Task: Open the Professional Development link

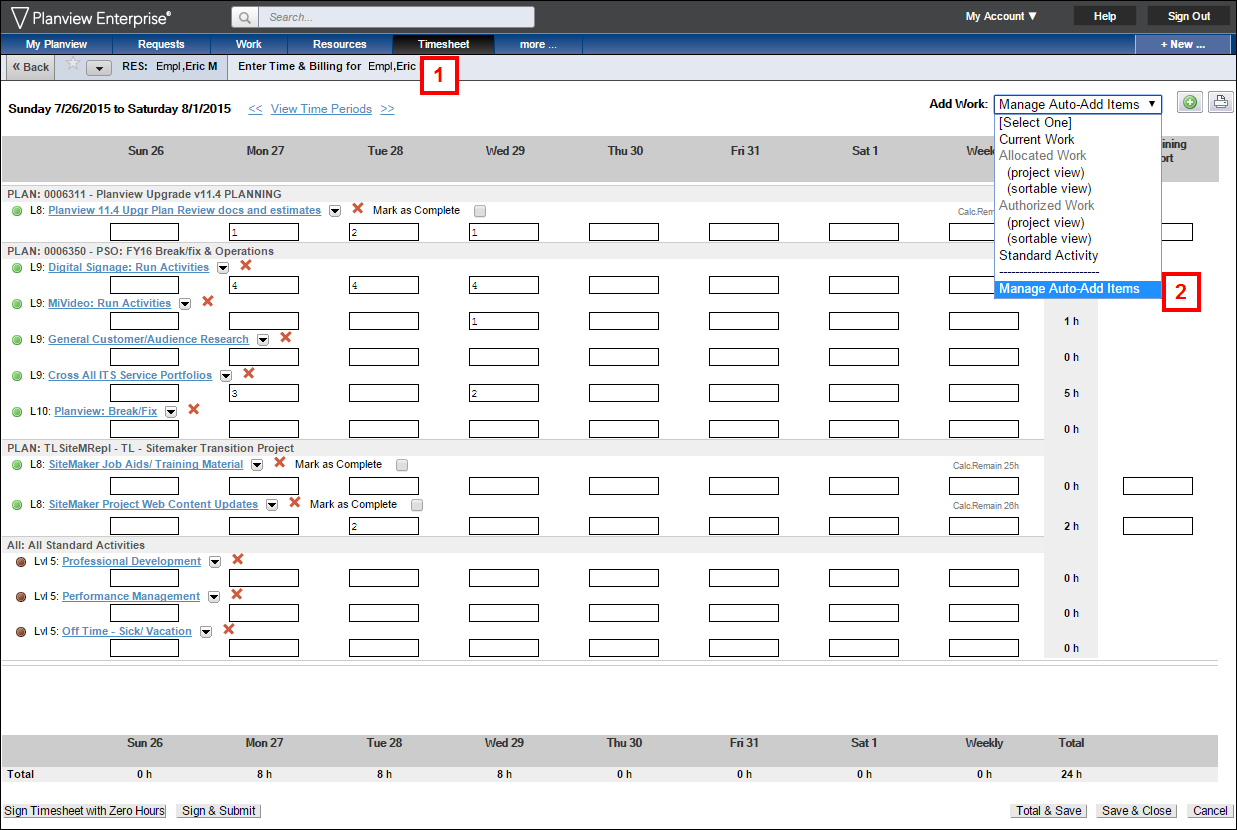Action: point(132,561)
